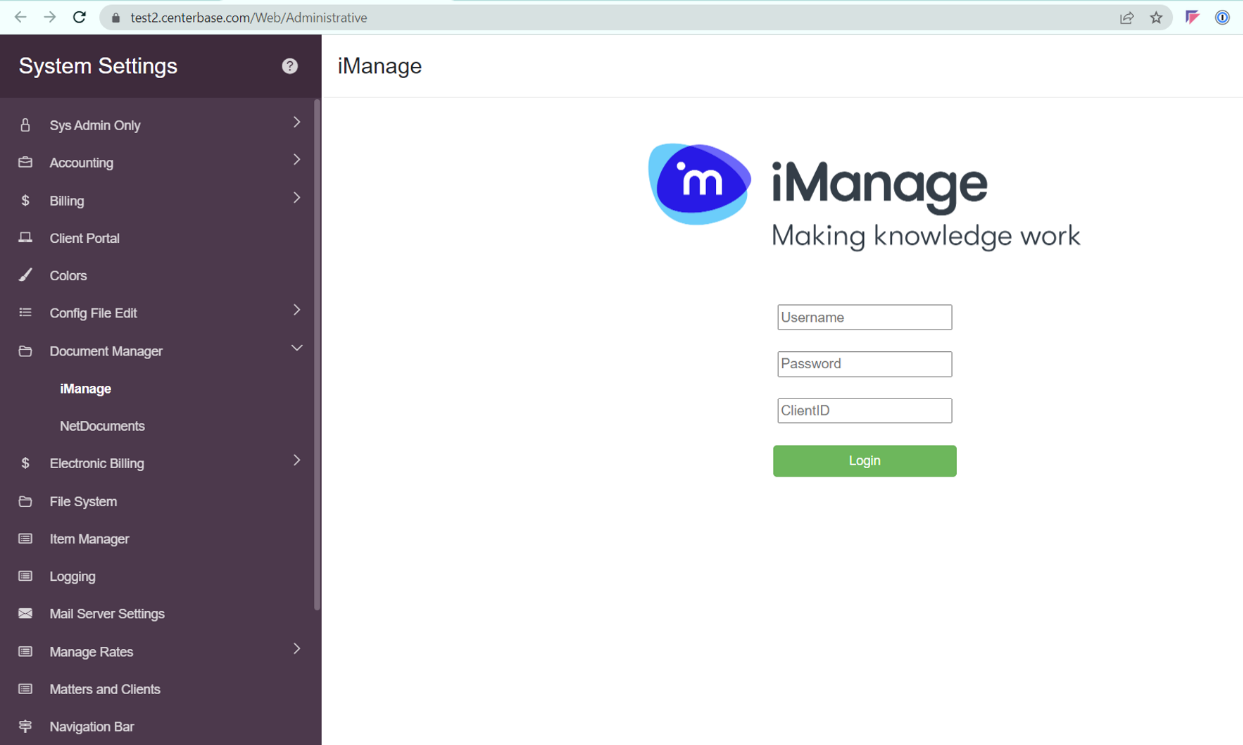Select the Billing dollar sign icon
1243x745 pixels.
[x=25, y=200]
